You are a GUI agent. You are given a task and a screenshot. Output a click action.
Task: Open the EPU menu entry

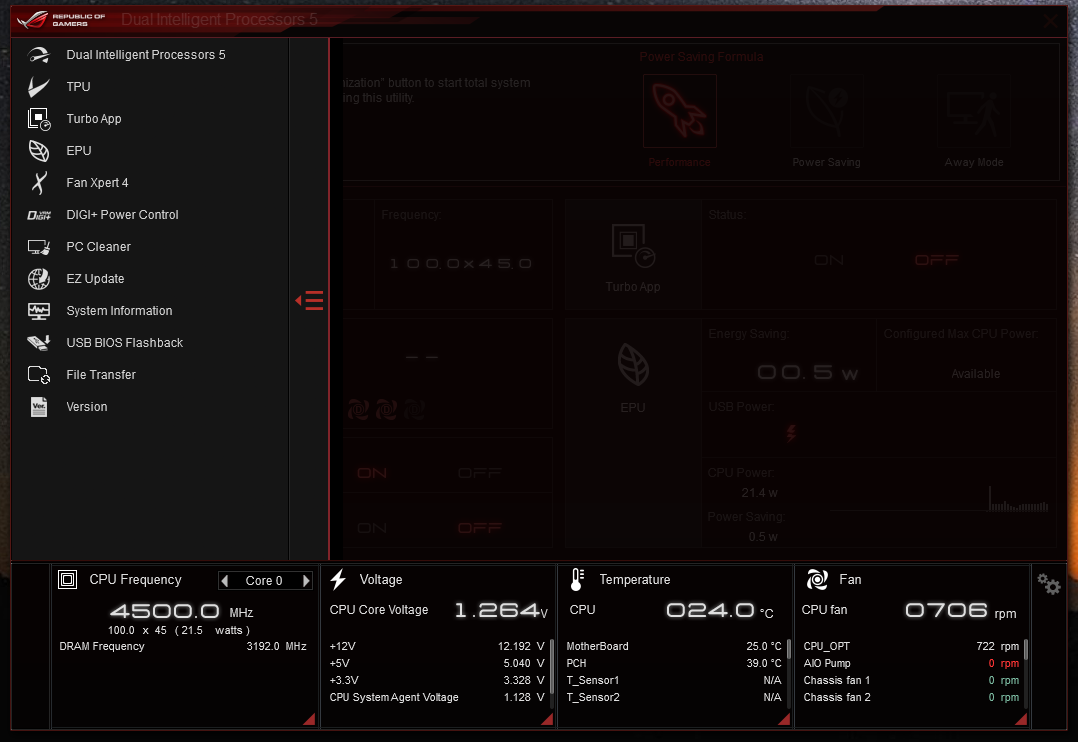click(79, 151)
